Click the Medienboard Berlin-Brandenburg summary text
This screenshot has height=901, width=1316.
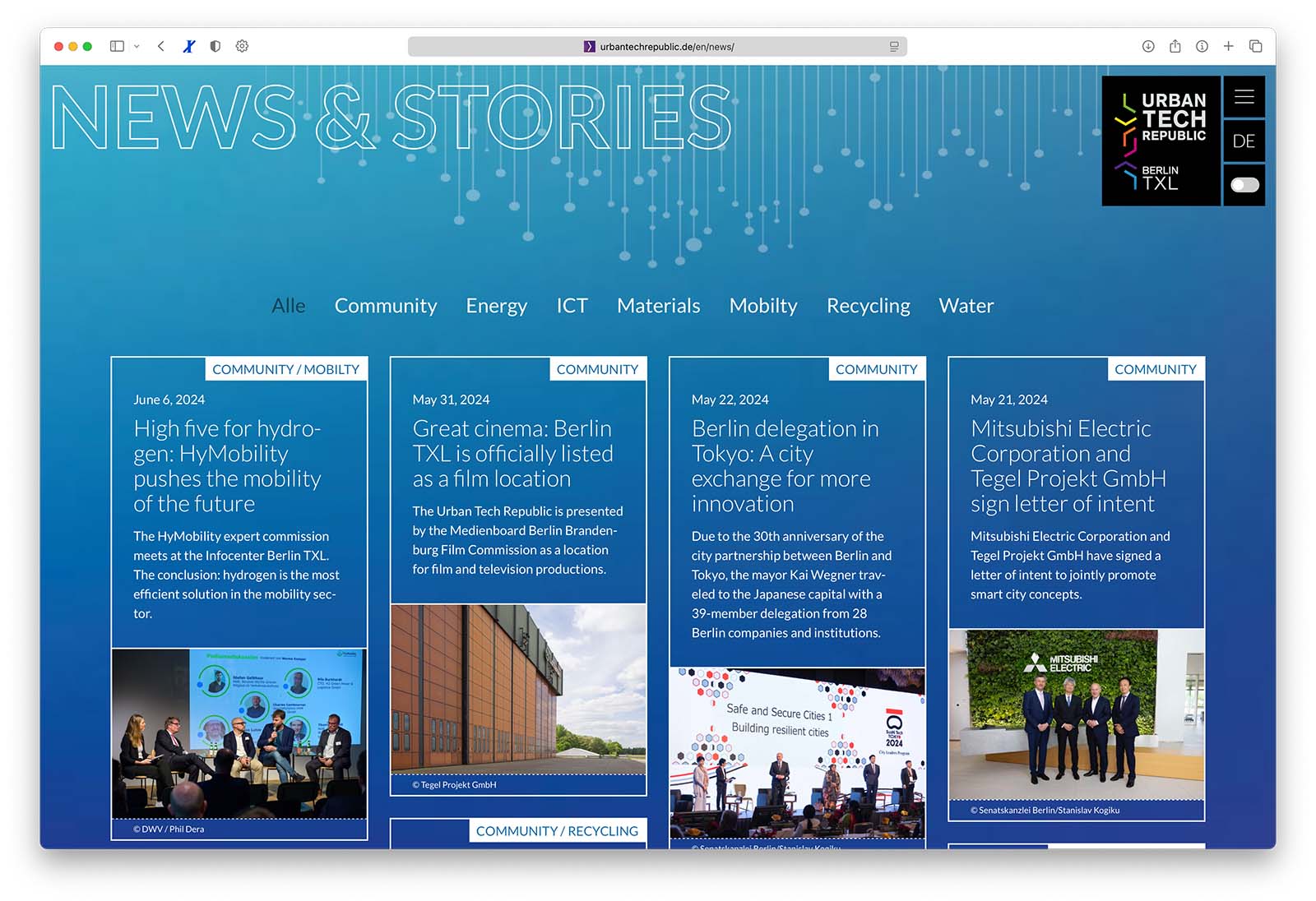(x=517, y=540)
